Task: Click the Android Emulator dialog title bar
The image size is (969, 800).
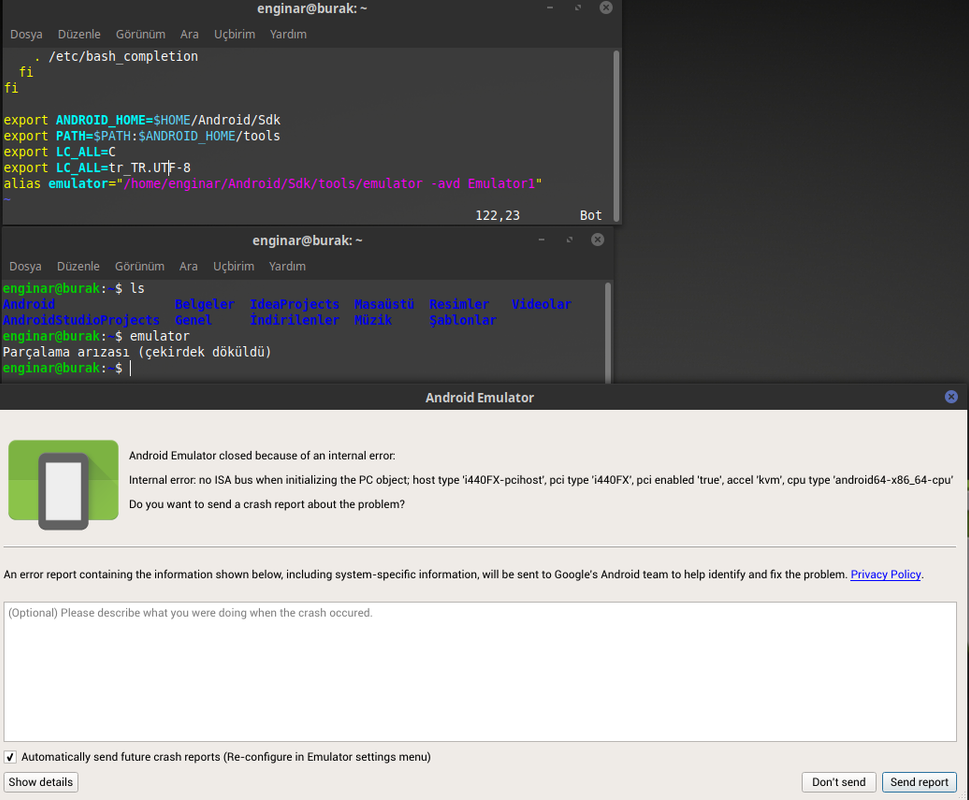Action: tap(480, 397)
